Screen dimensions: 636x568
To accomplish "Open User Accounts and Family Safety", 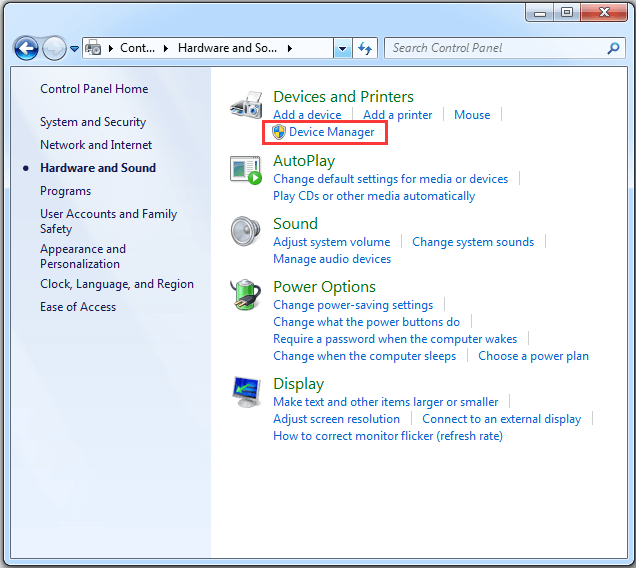I will tap(109, 221).
